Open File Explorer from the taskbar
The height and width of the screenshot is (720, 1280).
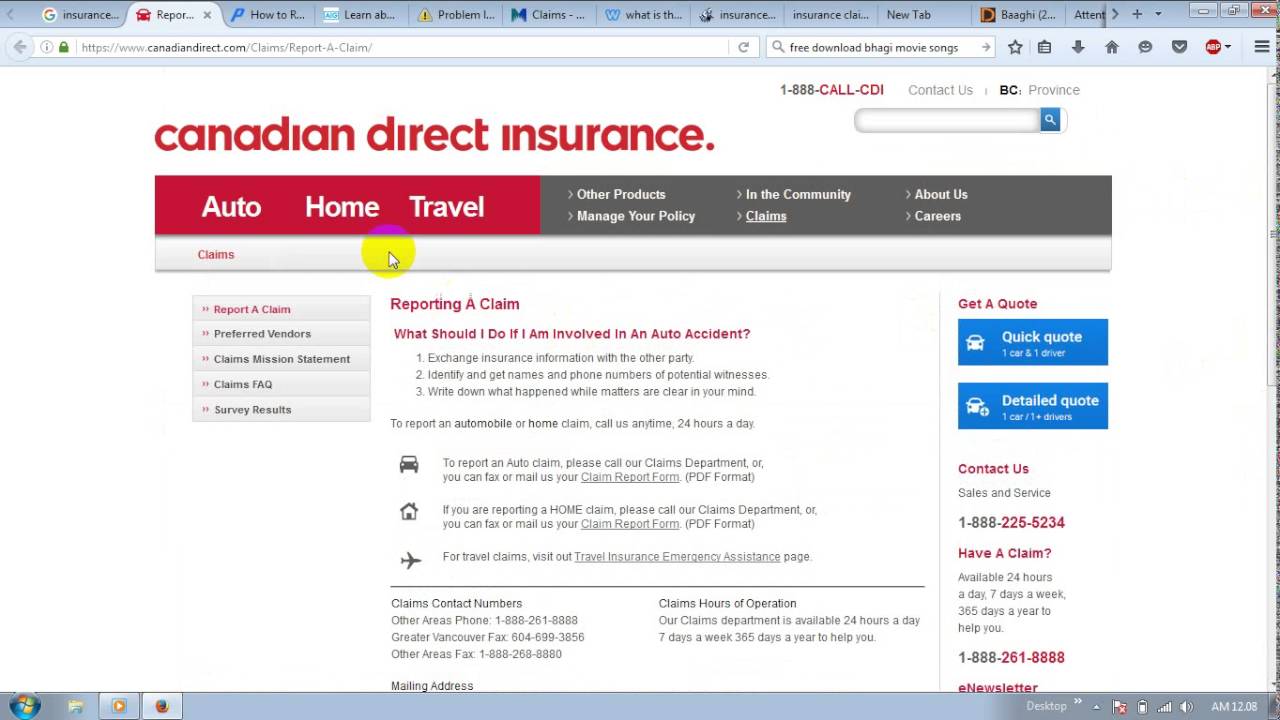point(76,706)
